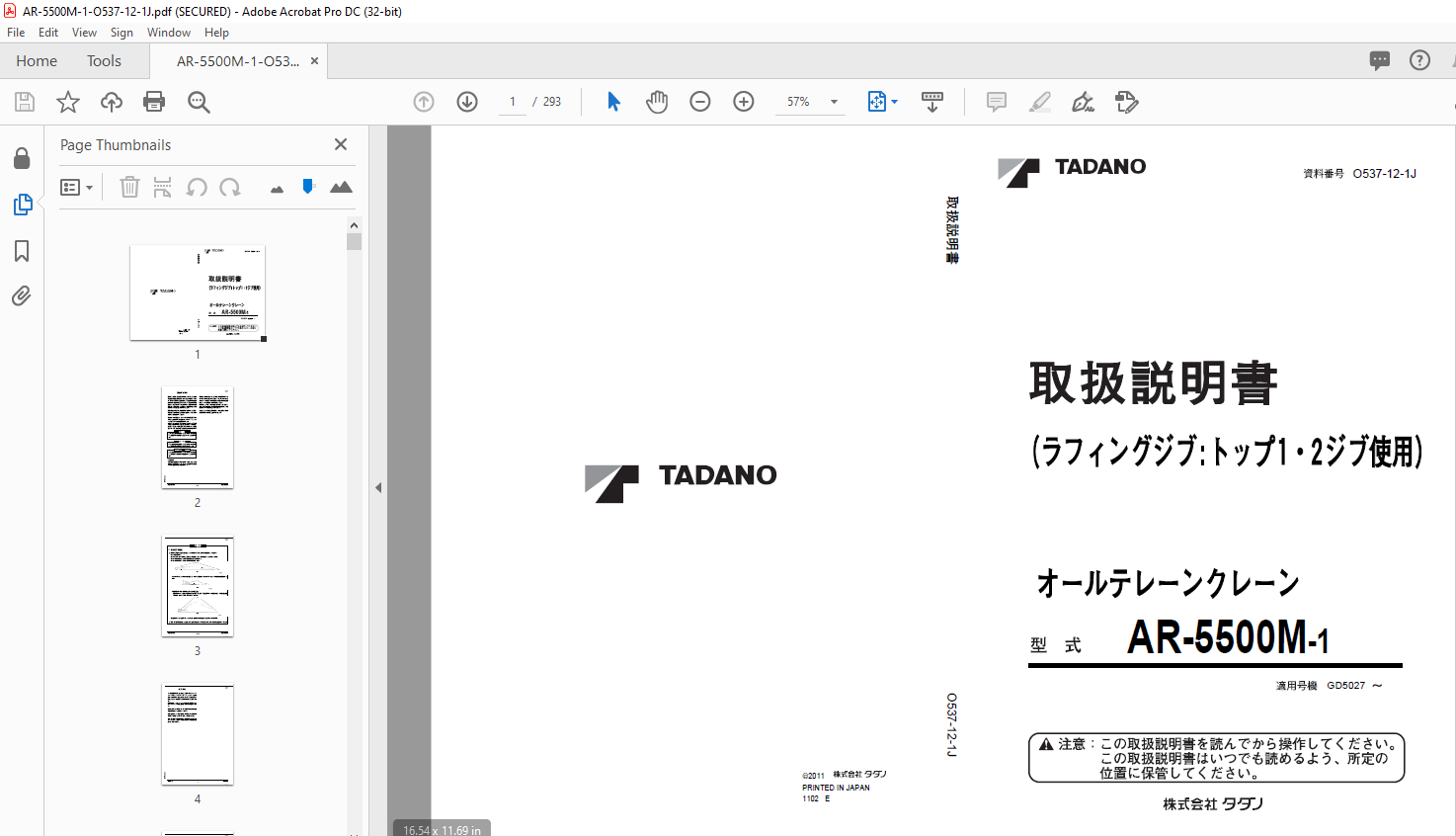Viewport: 1456px width, 836px height.
Task: Open the File menu
Action: coord(16,33)
